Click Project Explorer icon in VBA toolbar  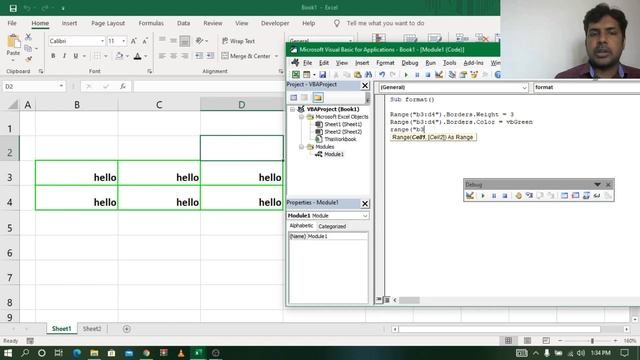pos(452,75)
